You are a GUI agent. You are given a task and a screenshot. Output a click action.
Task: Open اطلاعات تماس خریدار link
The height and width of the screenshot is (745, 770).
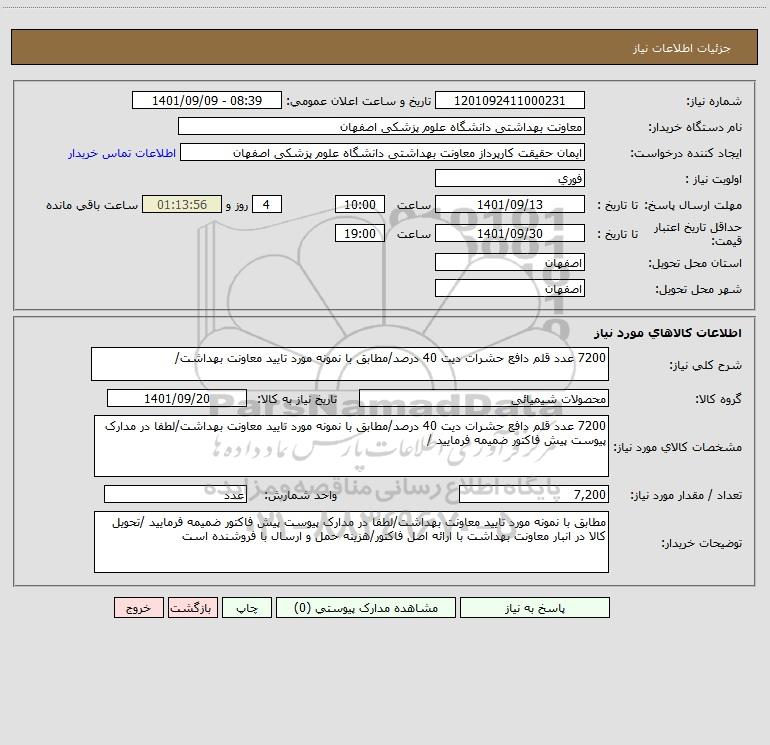[x=122, y=153]
